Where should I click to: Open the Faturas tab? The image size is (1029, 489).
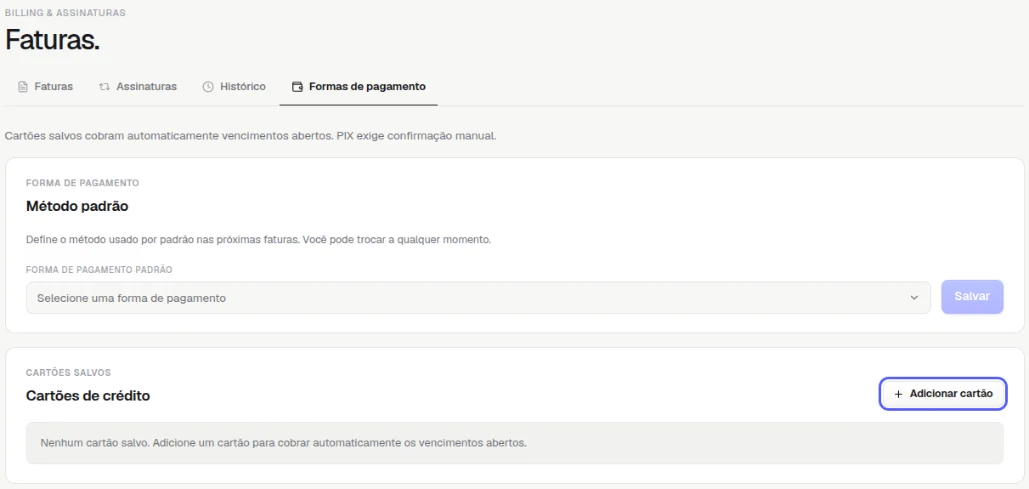click(x=45, y=87)
